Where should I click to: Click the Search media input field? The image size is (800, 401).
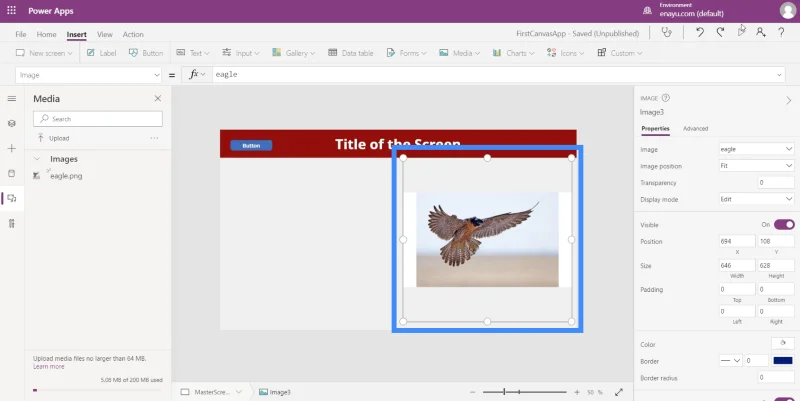pos(98,119)
